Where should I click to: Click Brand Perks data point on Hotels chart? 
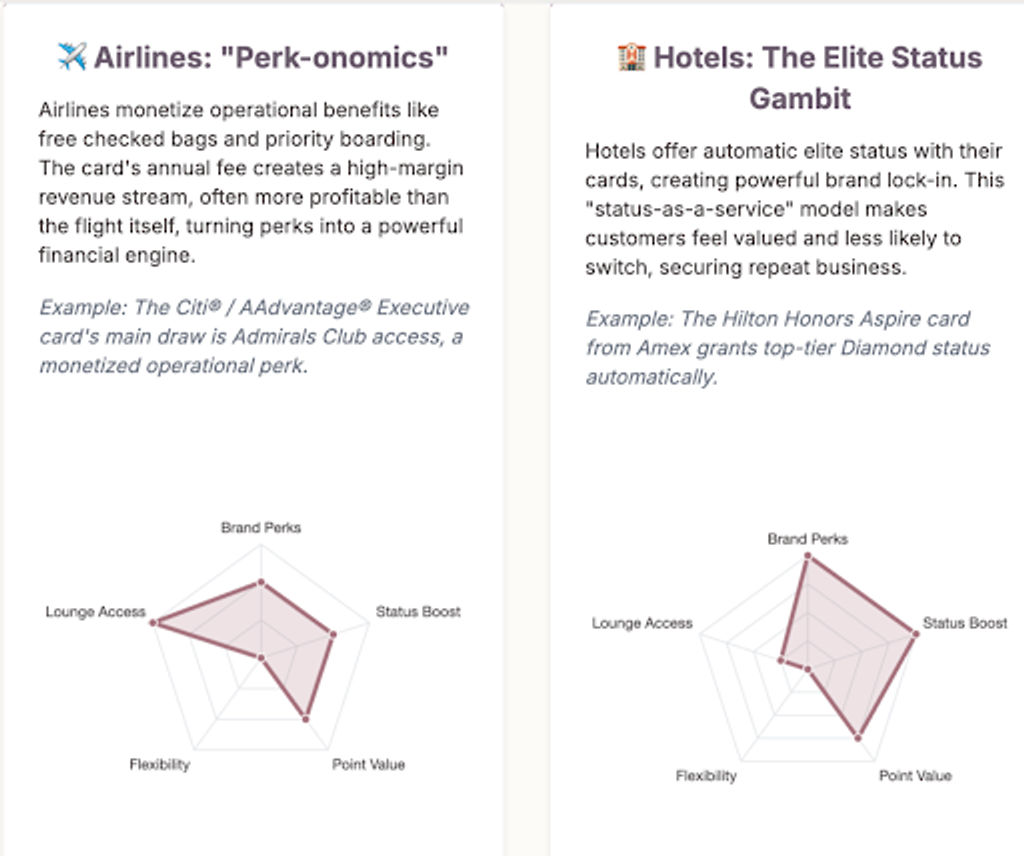808,556
